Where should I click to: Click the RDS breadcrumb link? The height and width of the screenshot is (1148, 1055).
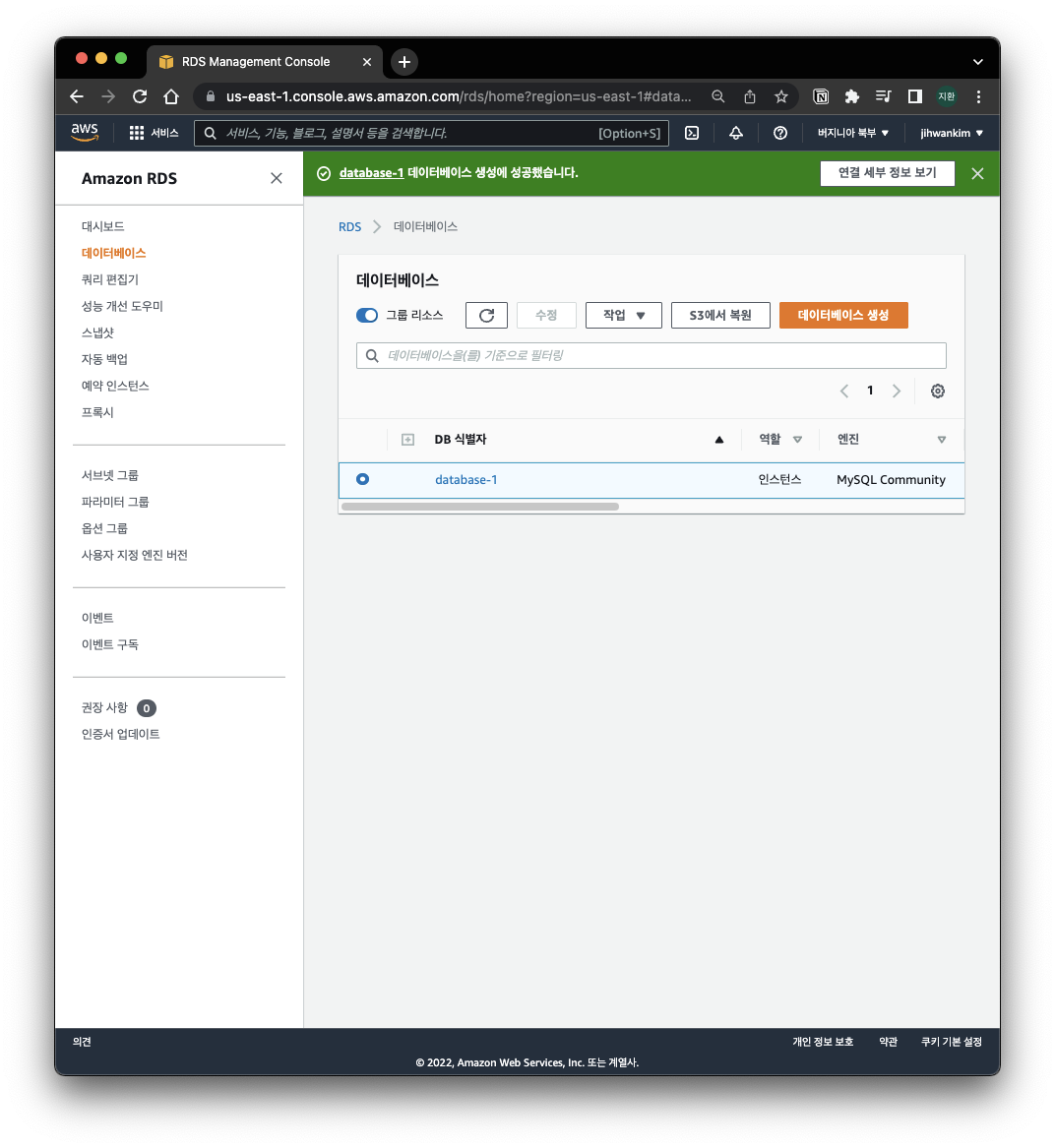(x=349, y=227)
